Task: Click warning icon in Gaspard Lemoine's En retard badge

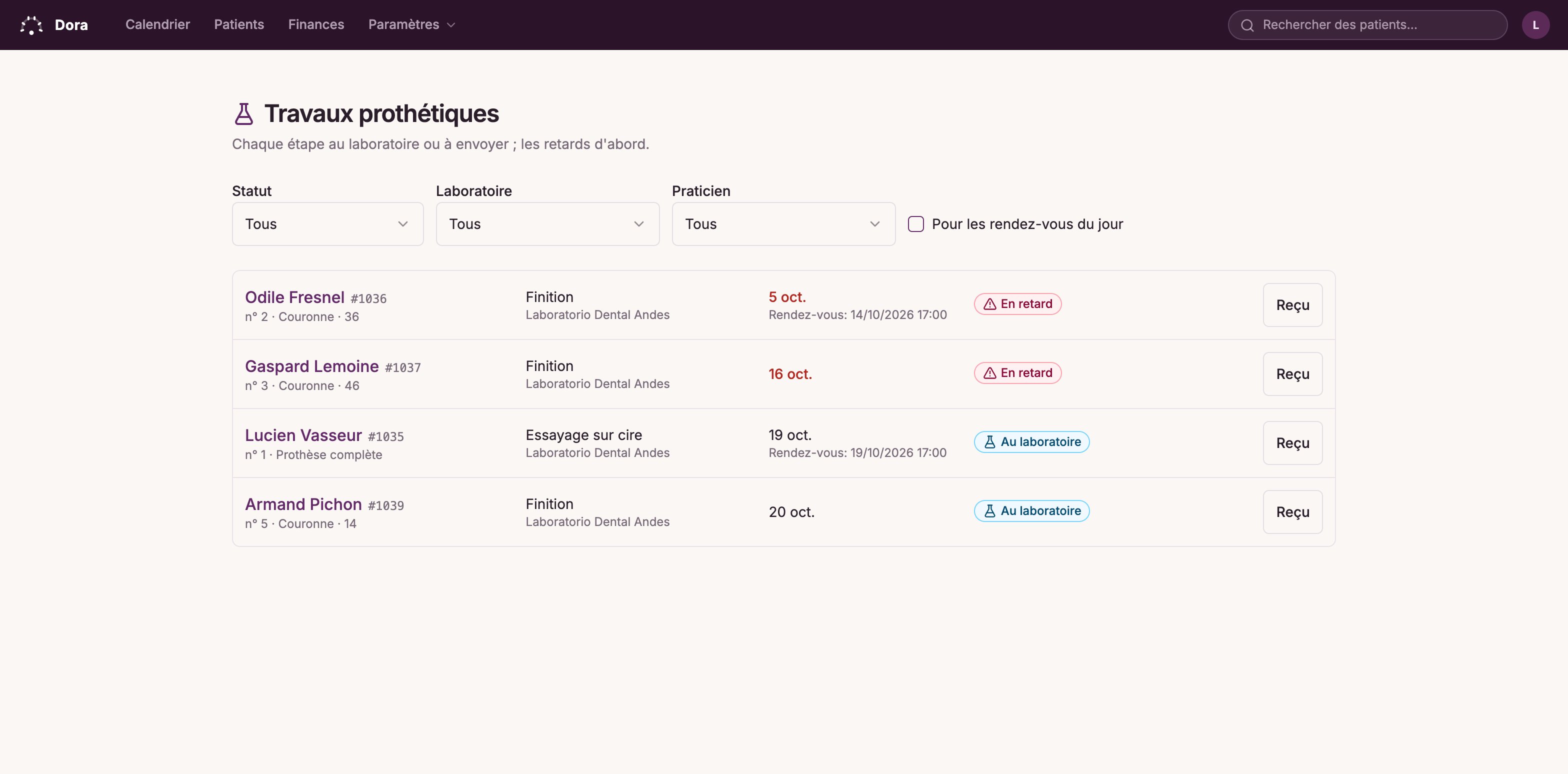Action: tap(989, 373)
